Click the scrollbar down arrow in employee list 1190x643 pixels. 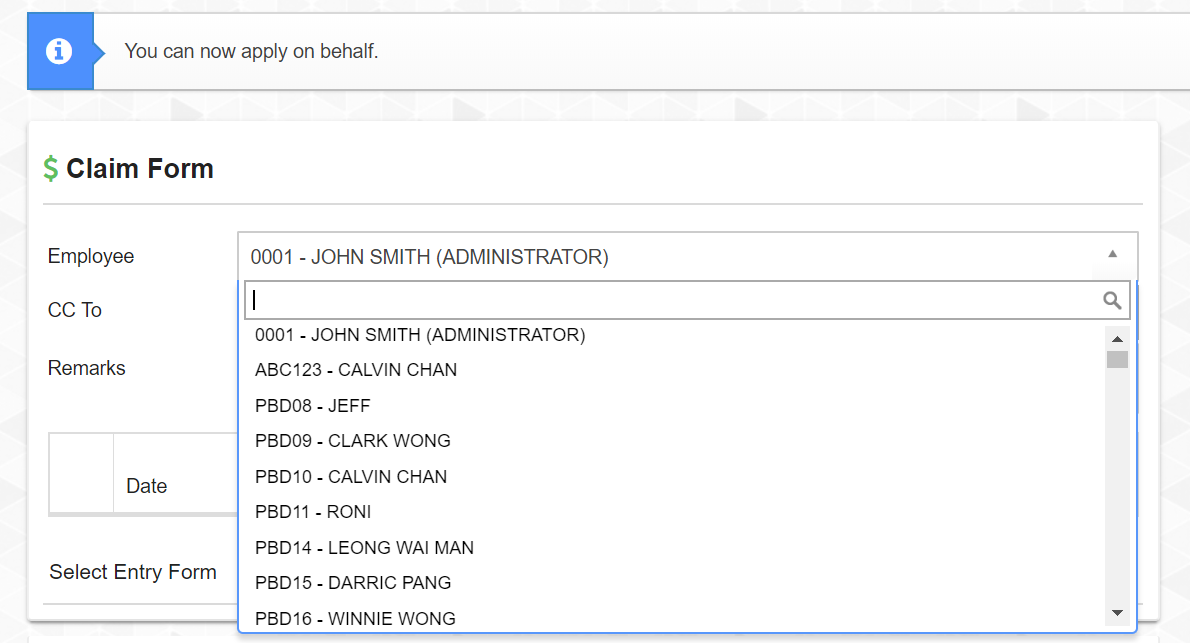[x=1117, y=612]
